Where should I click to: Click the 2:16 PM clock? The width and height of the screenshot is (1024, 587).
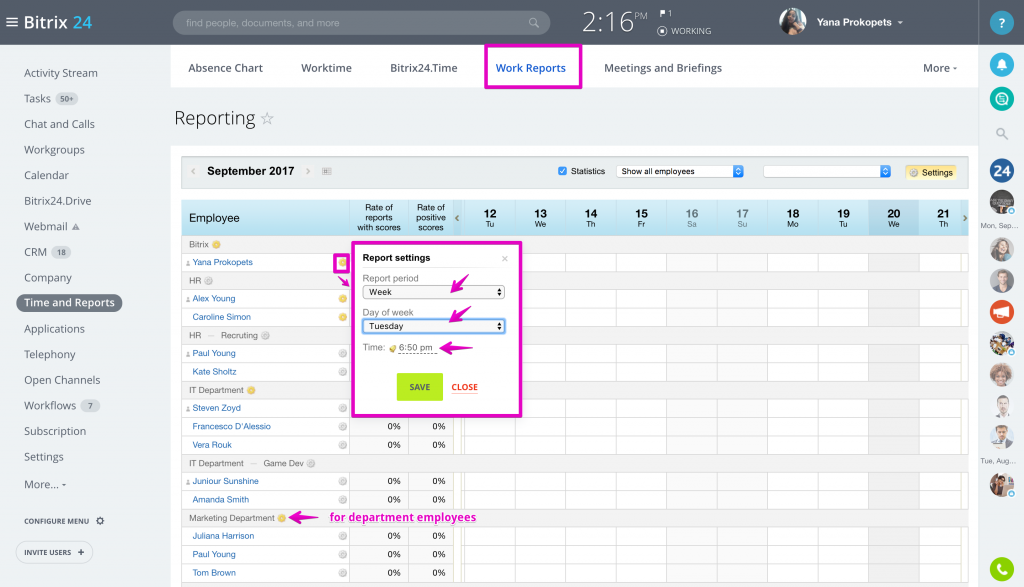coord(615,22)
